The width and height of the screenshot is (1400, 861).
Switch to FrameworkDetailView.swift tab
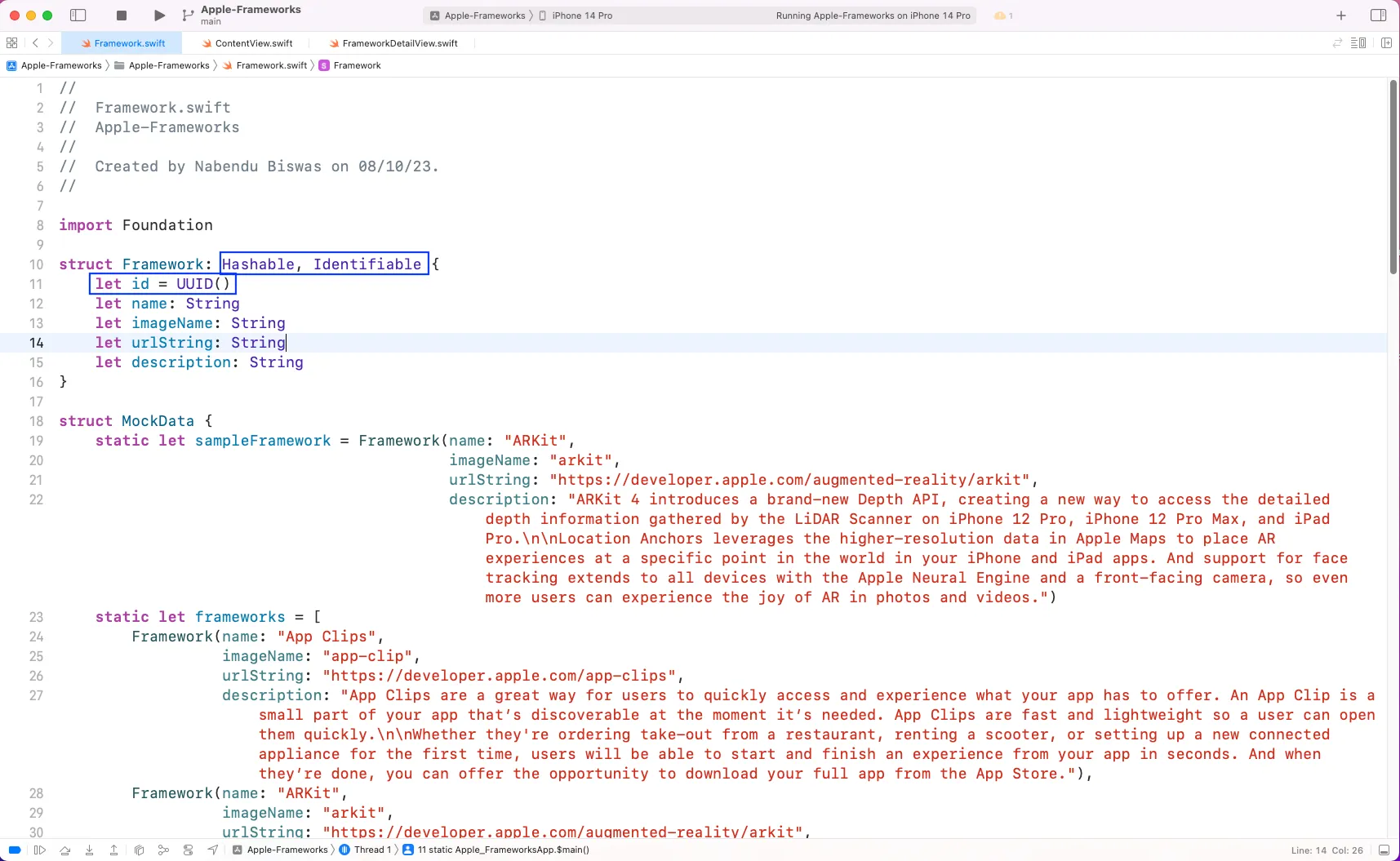coord(393,43)
